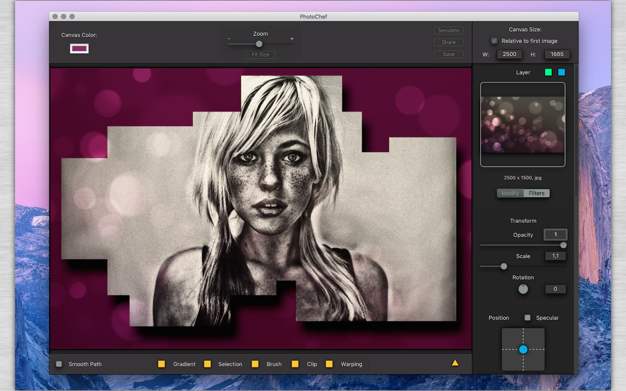Click the yellow Clip tool square

pyautogui.click(x=295, y=364)
